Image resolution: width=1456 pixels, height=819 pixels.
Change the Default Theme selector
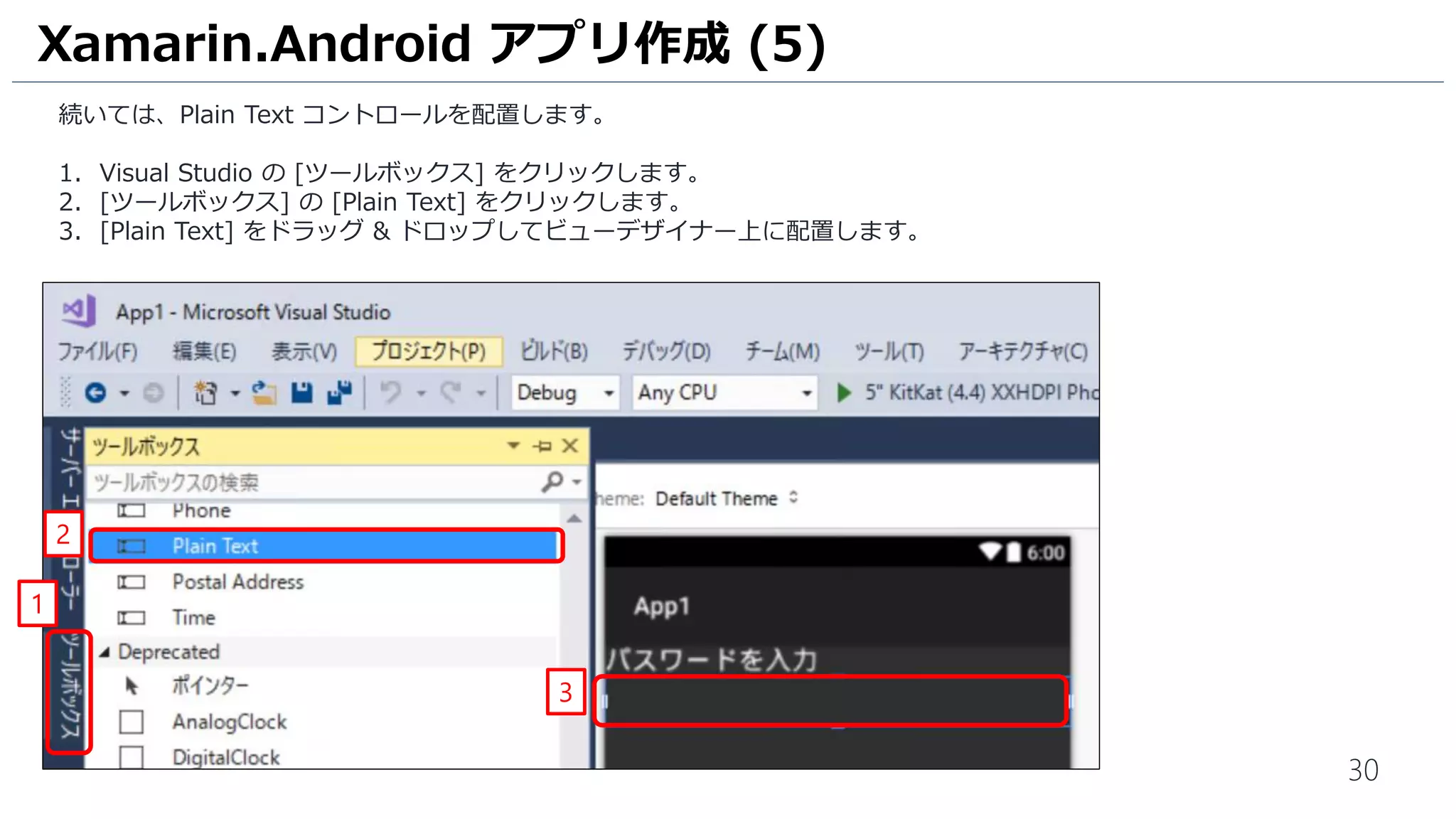point(727,498)
